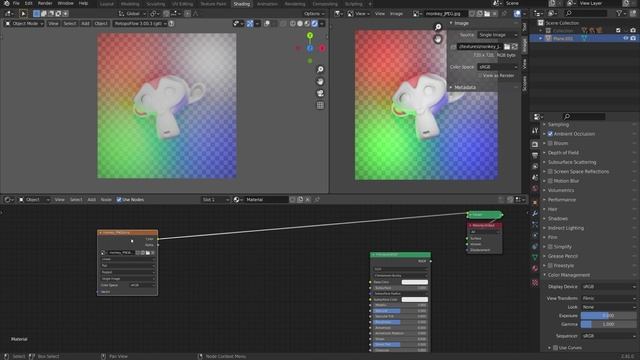
Task: Switch to the Animation workspace tab
Action: [x=267, y=4]
